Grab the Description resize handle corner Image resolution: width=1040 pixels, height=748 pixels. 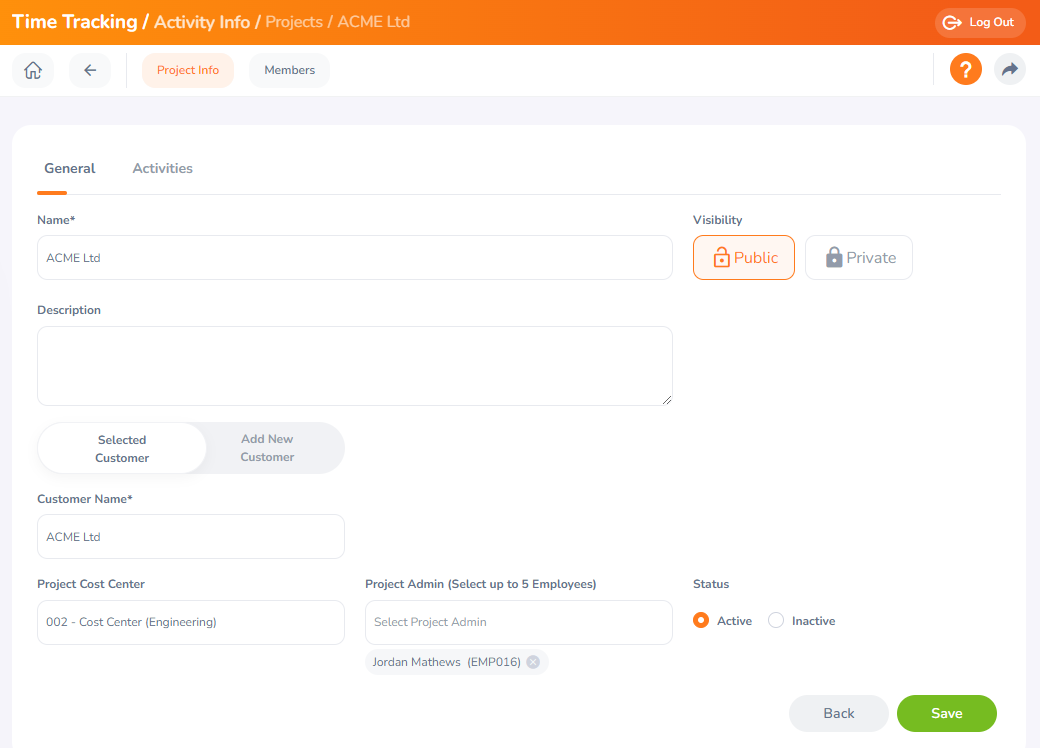click(x=667, y=400)
